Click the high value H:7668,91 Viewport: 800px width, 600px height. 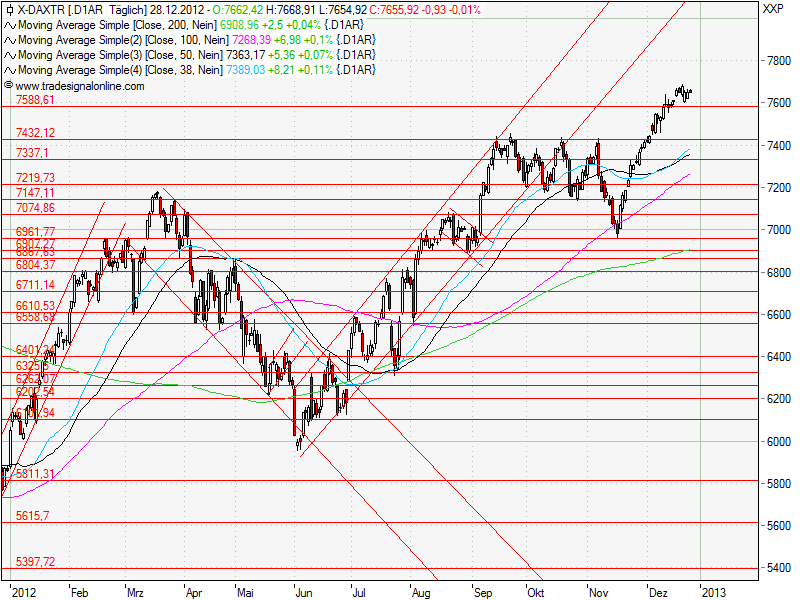(292, 10)
